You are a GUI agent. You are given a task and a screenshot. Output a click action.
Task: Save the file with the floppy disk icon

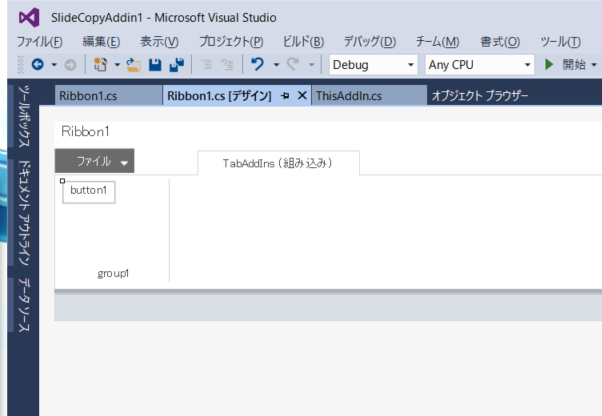pos(155,64)
